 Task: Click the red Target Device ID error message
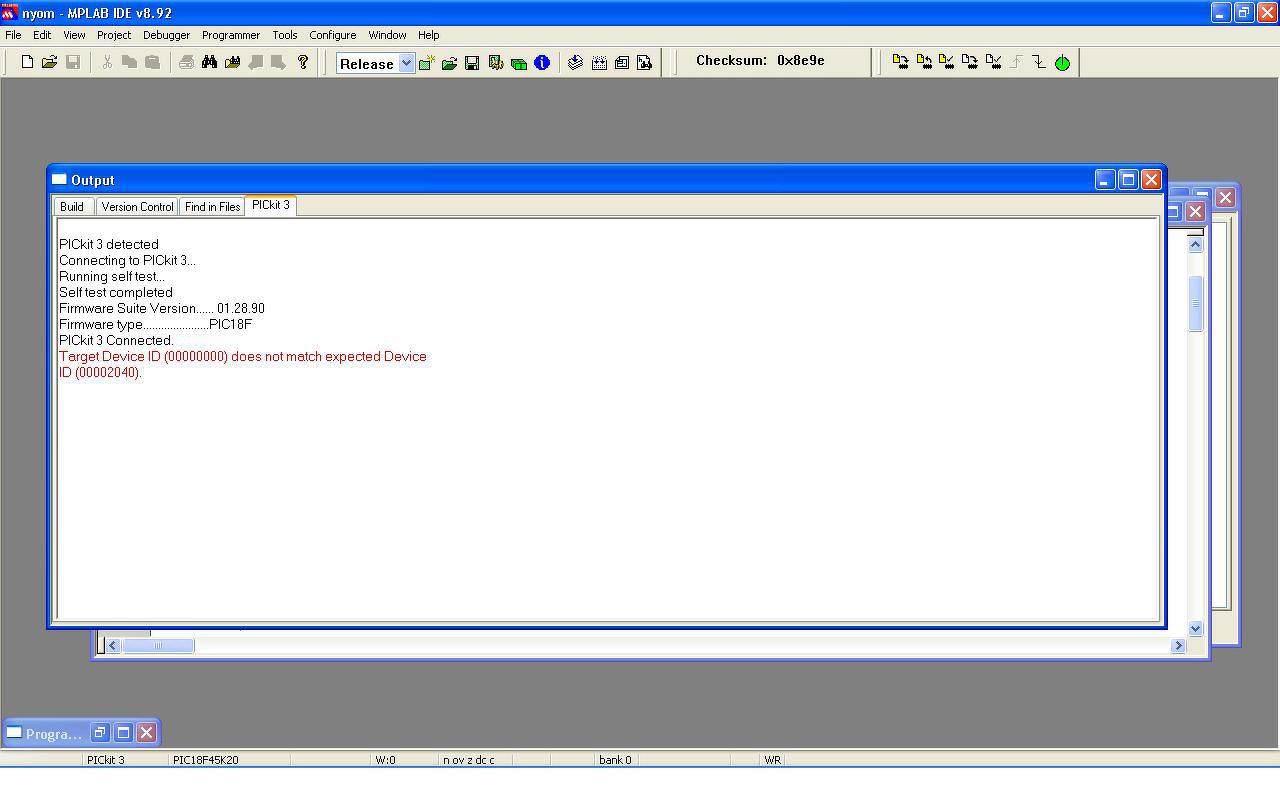click(x=243, y=364)
